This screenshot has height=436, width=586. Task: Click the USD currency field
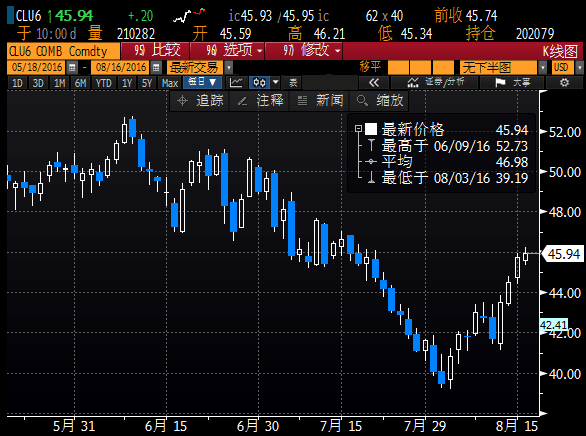tap(563, 68)
